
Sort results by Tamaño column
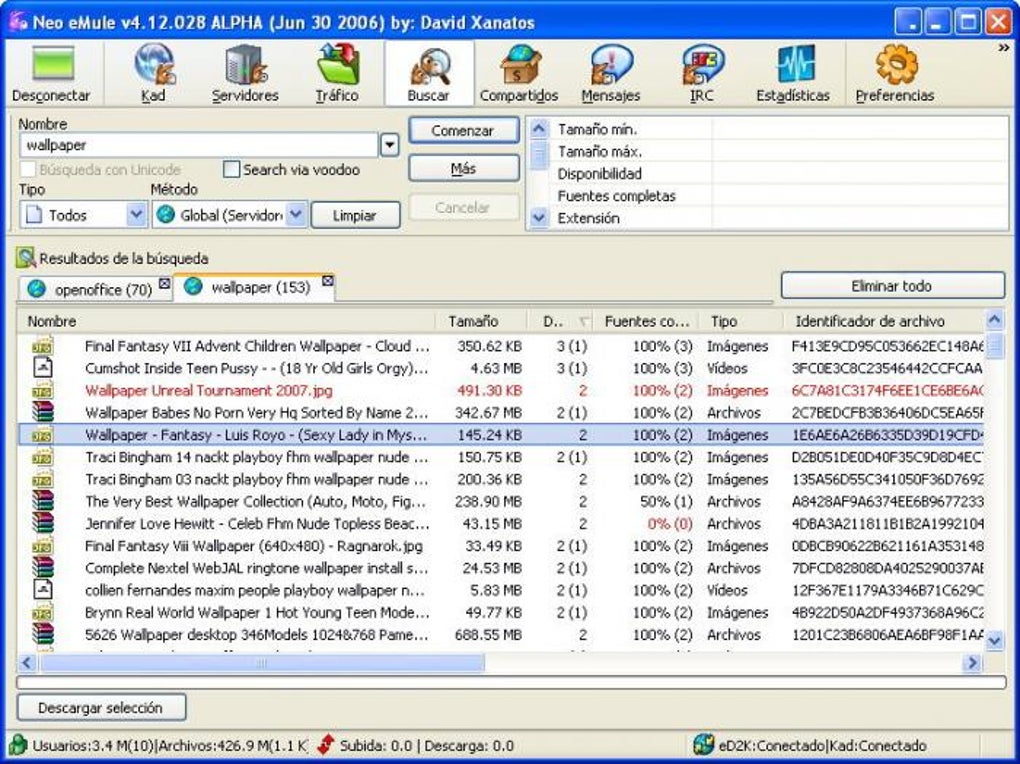[482, 321]
